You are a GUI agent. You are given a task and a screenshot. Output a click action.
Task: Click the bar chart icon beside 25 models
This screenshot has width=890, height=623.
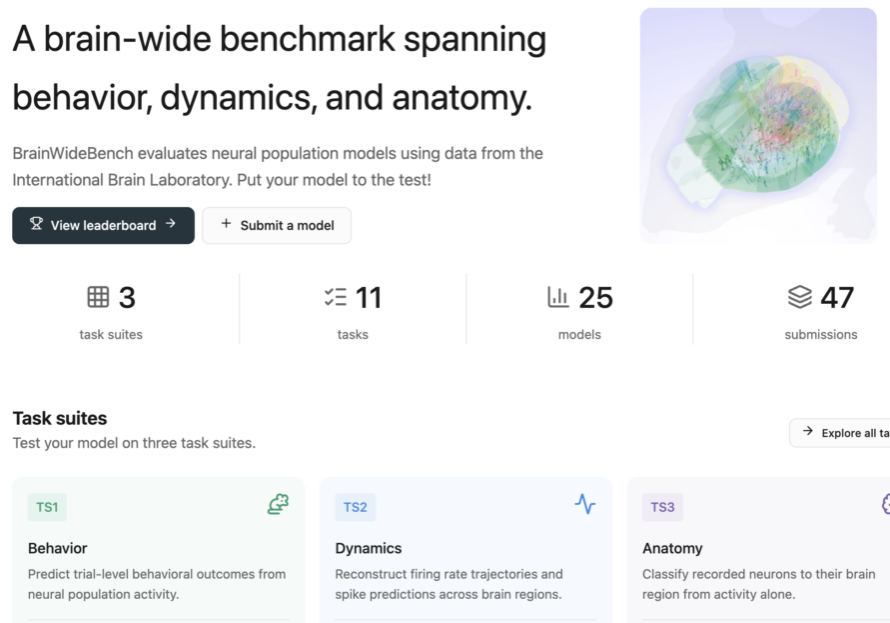(558, 297)
